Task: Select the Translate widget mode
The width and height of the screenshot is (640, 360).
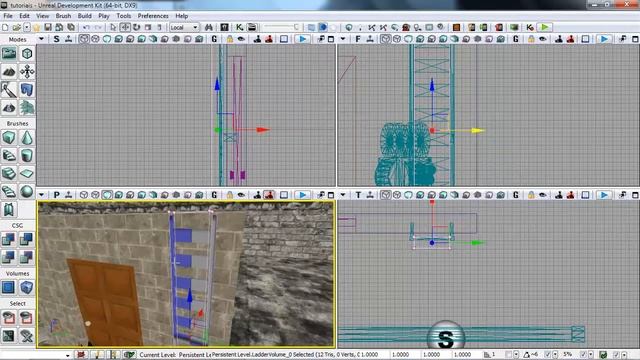Action: 125,27
